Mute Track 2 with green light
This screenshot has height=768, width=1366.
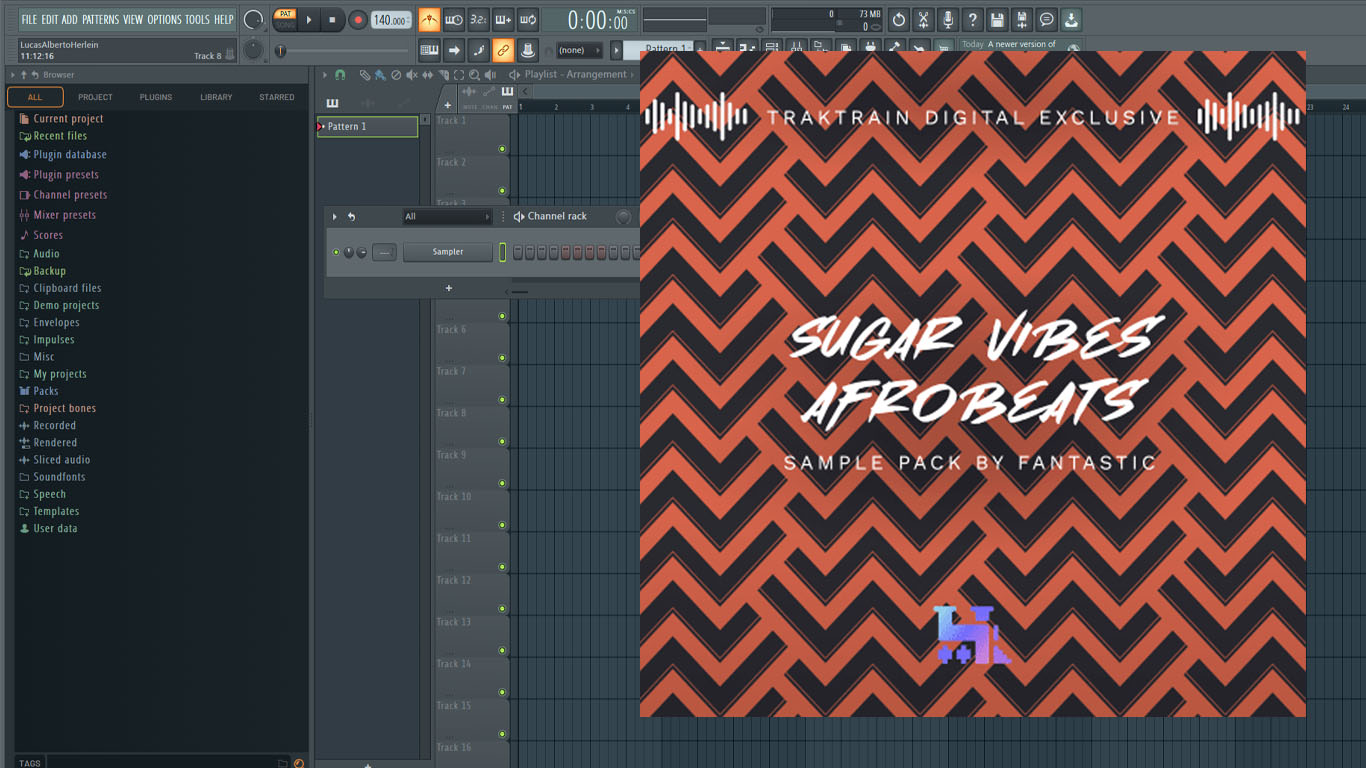(x=502, y=191)
